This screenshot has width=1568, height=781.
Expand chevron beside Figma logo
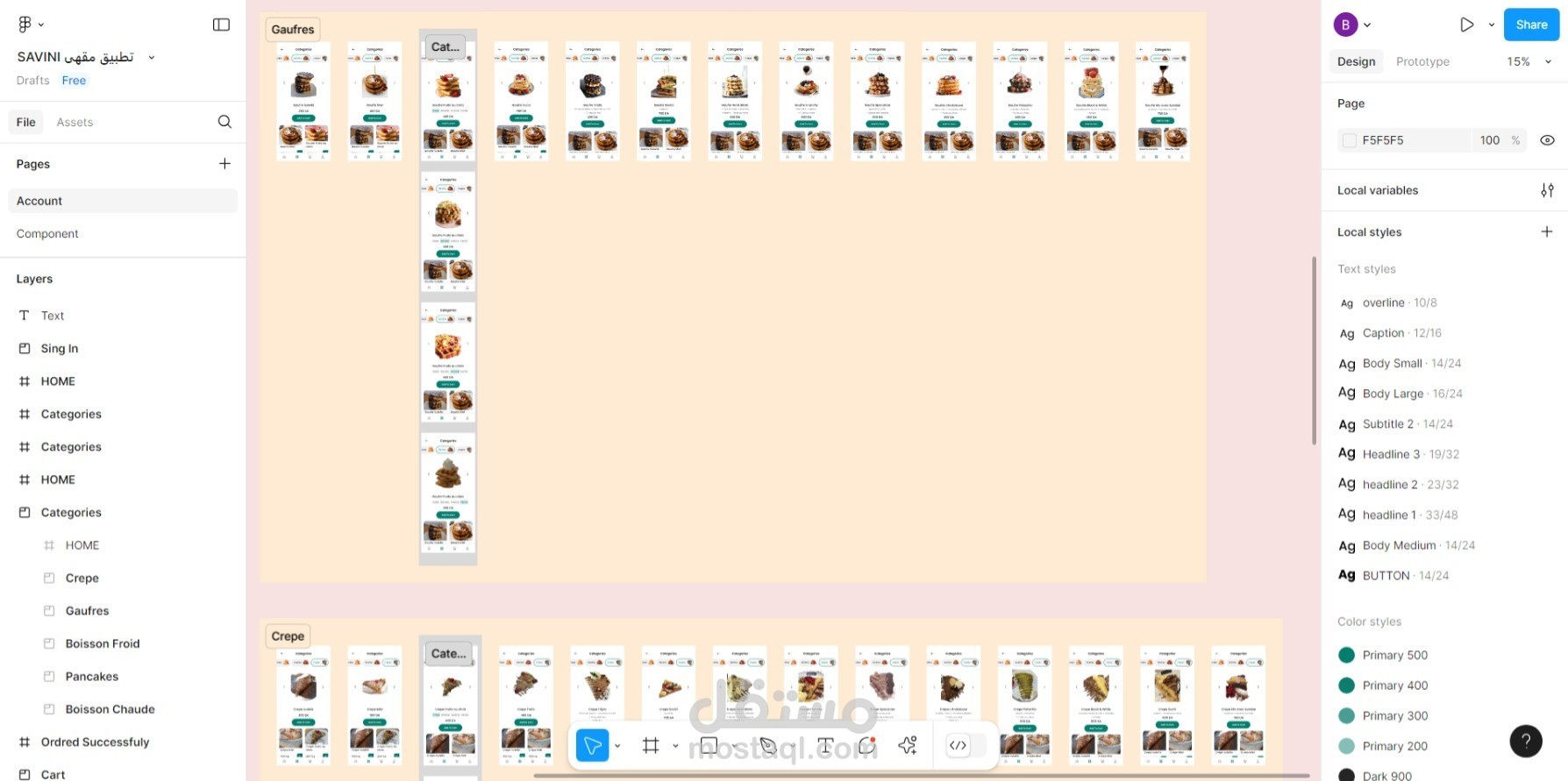point(41,25)
